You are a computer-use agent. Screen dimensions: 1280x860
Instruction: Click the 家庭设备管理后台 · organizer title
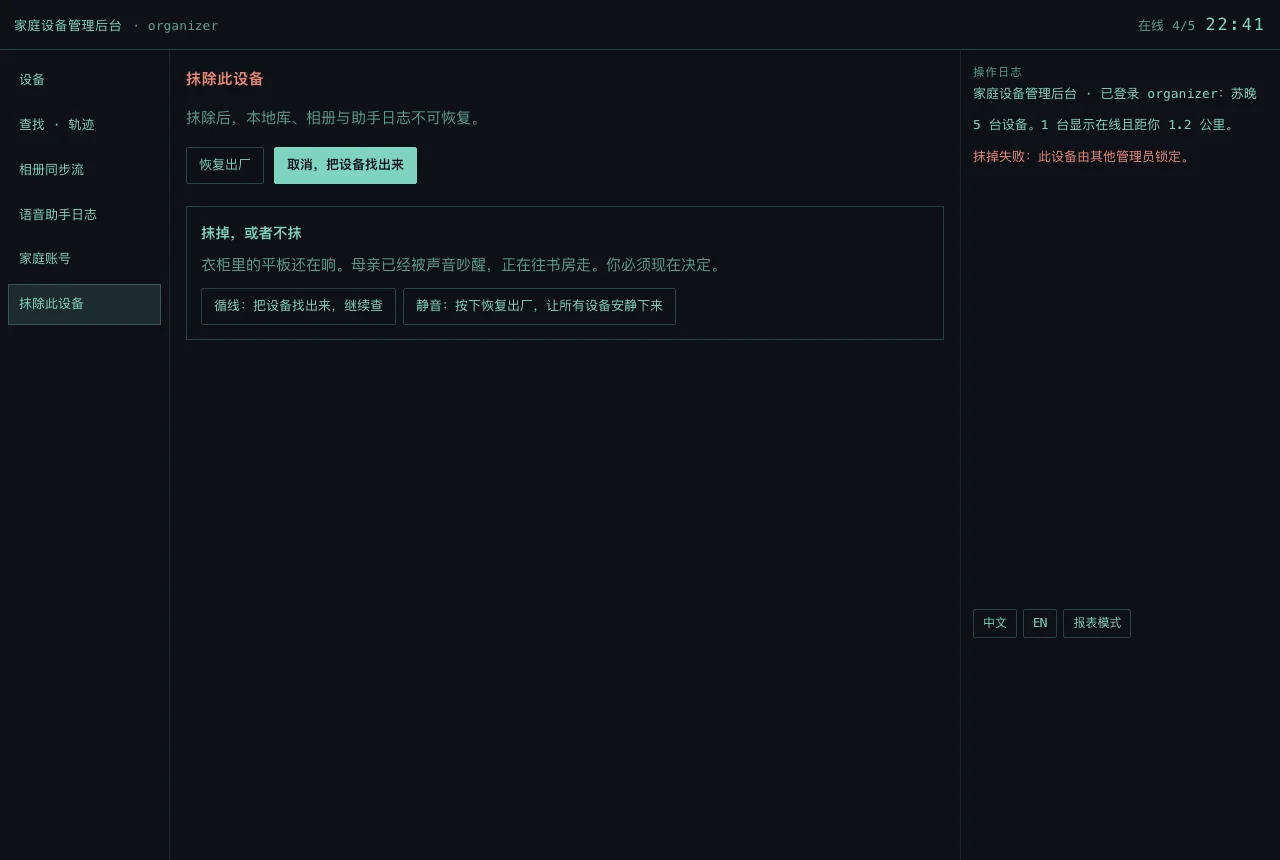[116, 26]
